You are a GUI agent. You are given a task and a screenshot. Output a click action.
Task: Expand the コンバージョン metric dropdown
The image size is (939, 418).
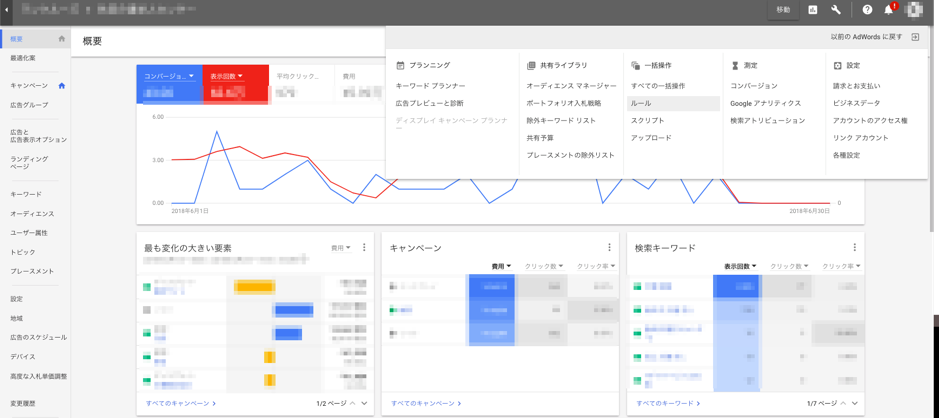[191, 76]
